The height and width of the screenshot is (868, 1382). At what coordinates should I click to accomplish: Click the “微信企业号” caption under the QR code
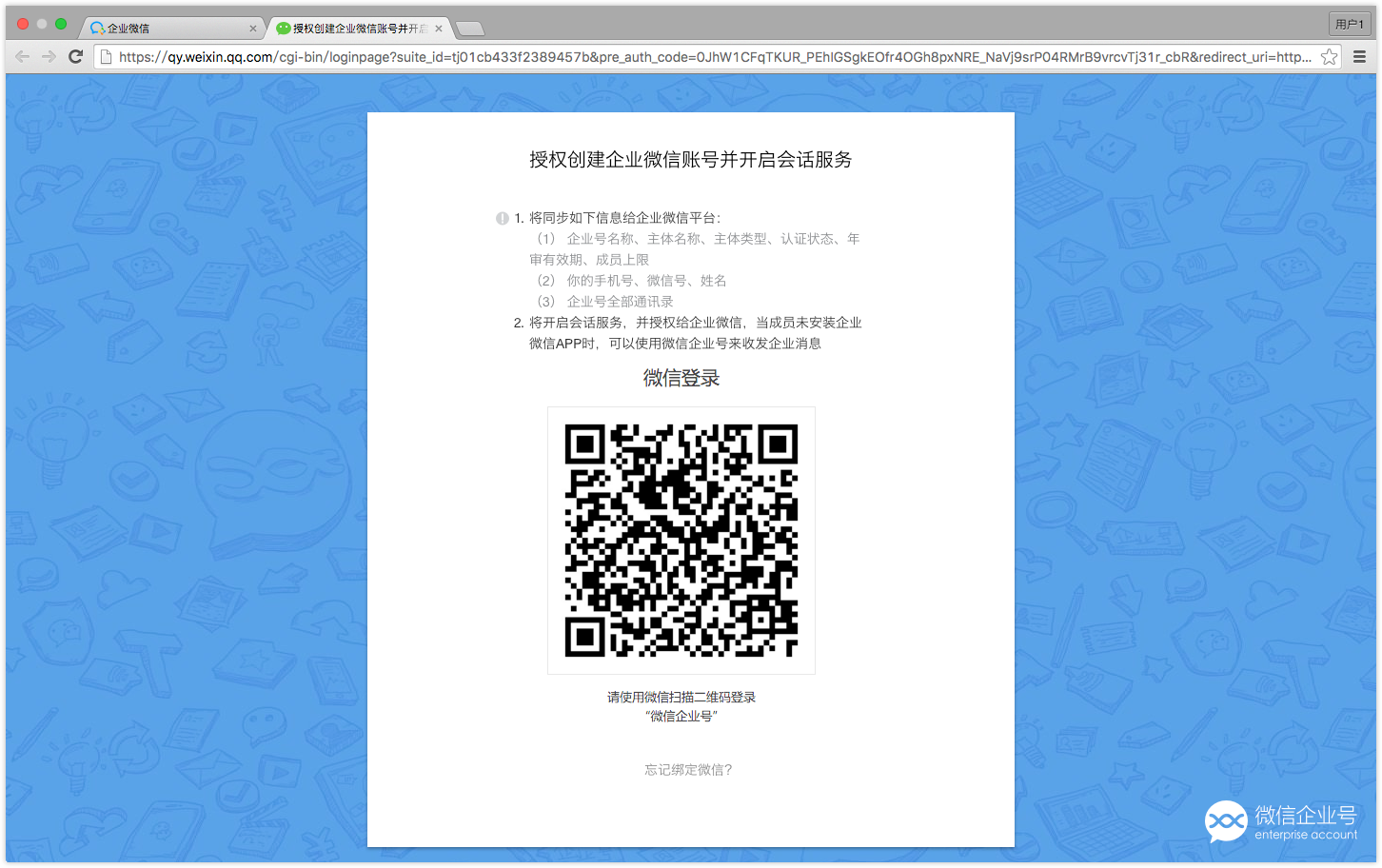(x=681, y=717)
